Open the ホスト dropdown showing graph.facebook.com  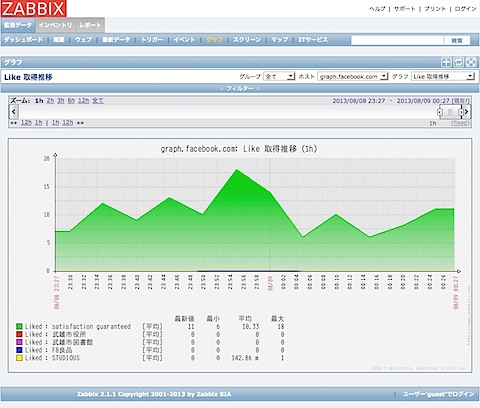[x=353, y=76]
